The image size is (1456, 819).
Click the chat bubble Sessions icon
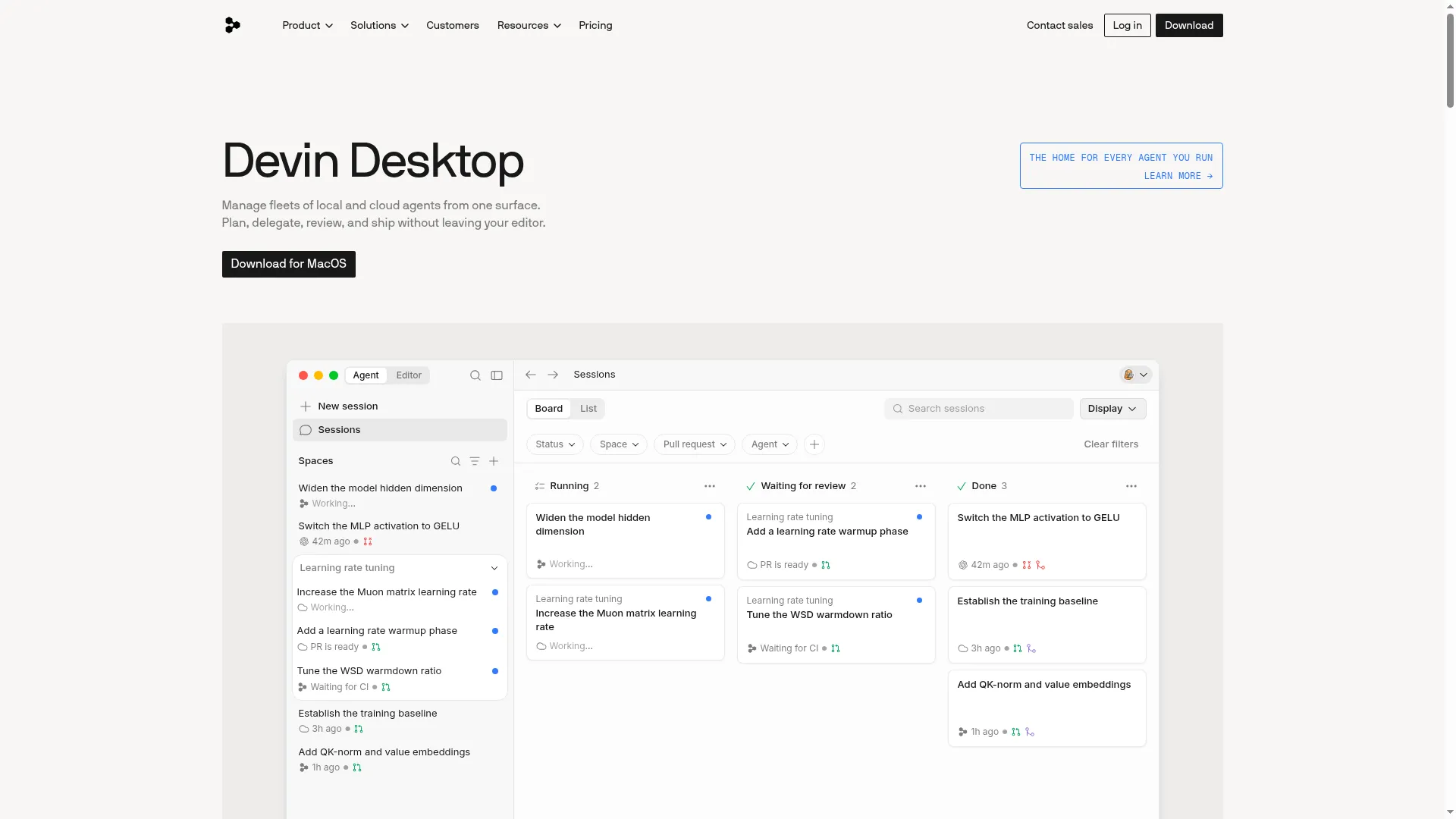[306, 430]
